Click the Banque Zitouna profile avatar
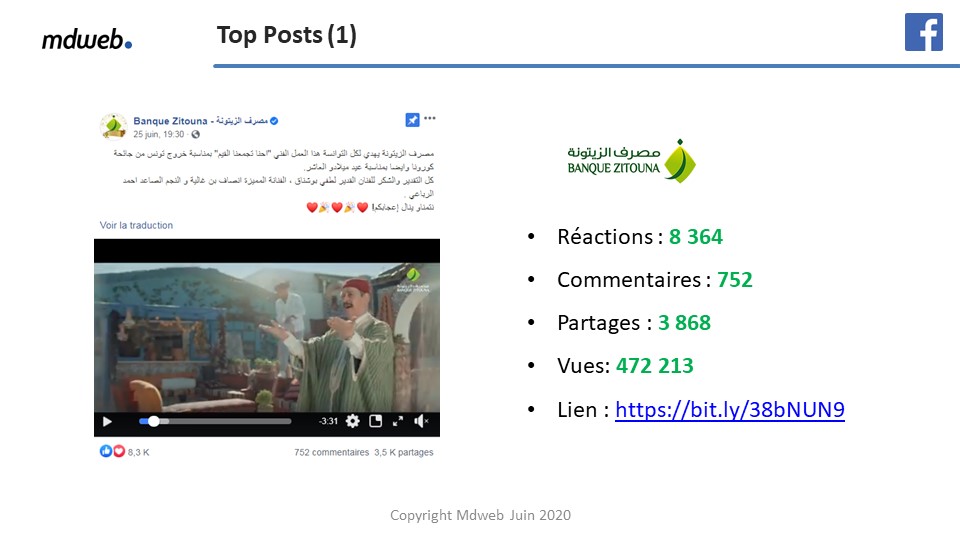 (113, 127)
